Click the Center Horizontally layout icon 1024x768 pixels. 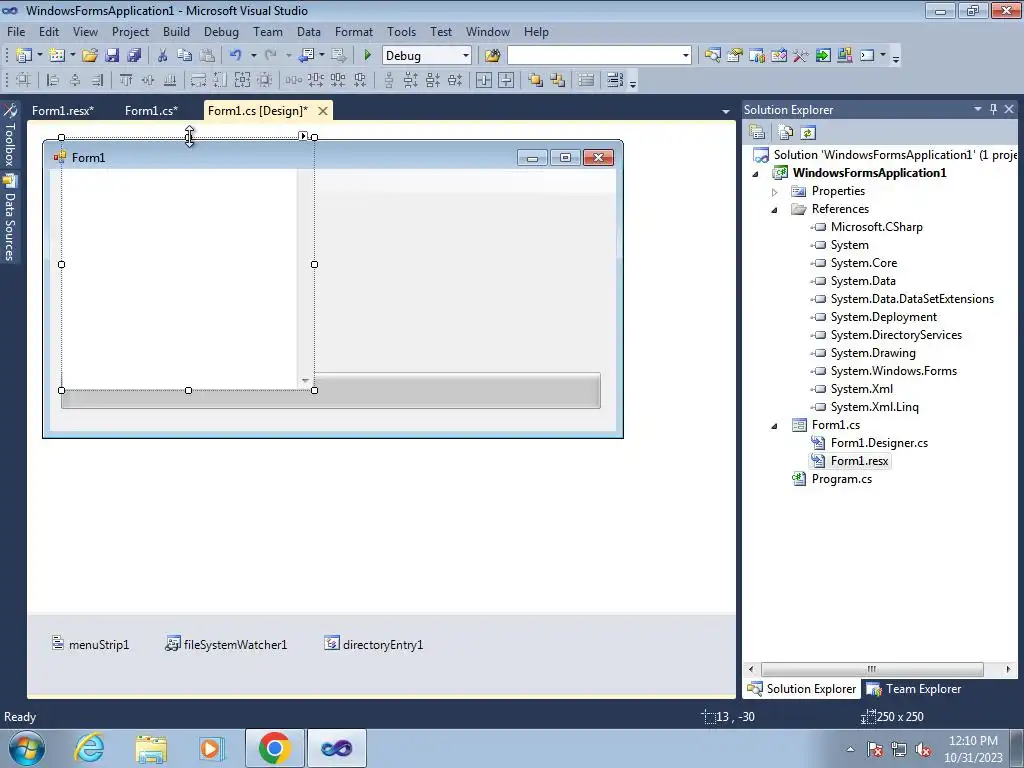[x=484, y=80]
